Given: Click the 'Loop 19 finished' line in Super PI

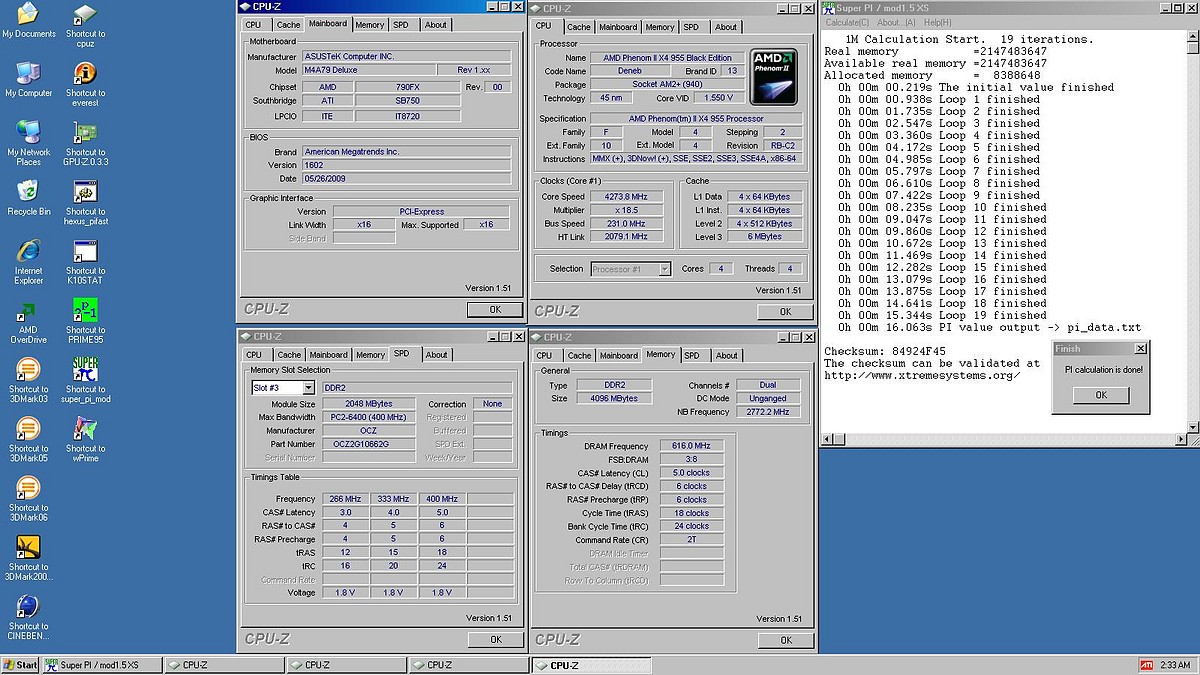Looking at the screenshot, I should click(940, 315).
